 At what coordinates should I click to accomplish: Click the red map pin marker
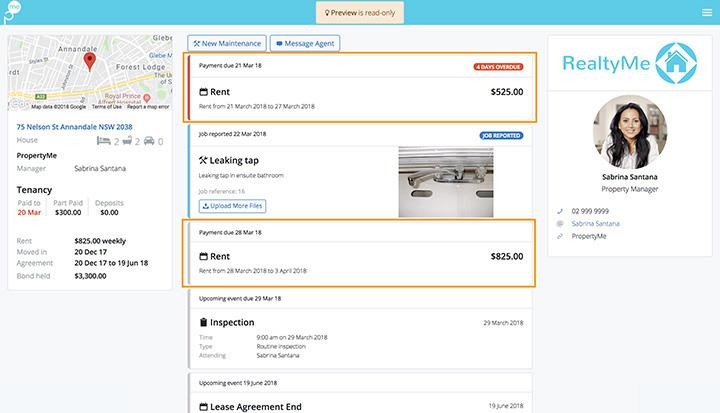coord(89,63)
